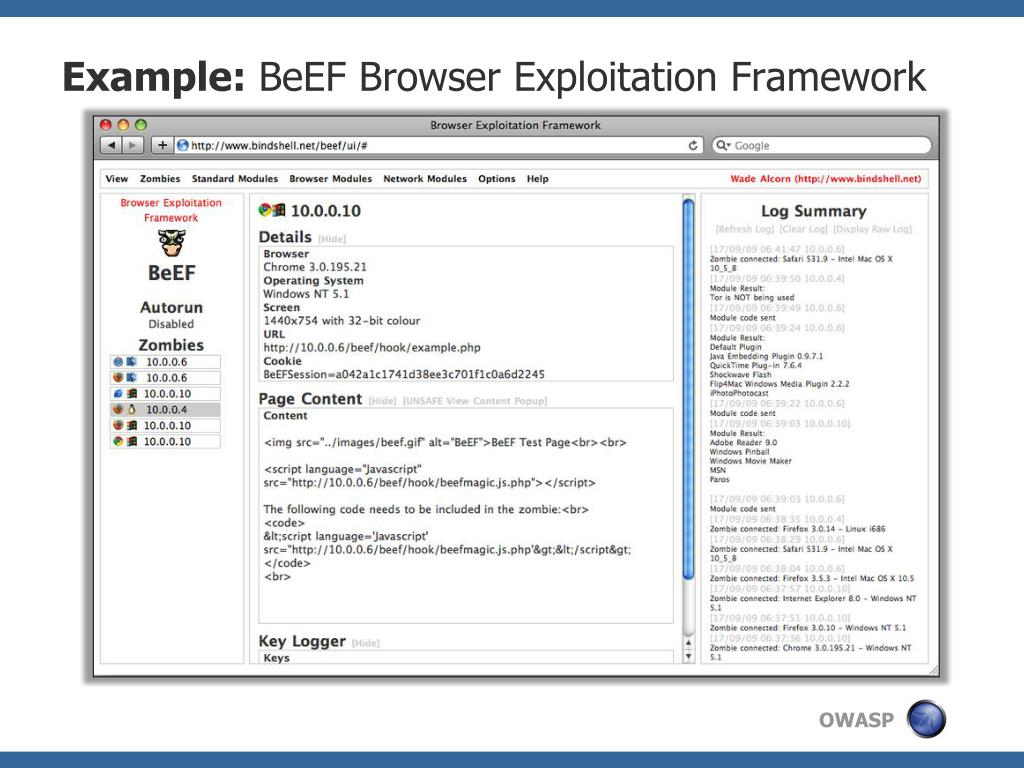Viewport: 1024px width, 768px height.
Task: Click the Log Summary heading
Action: [x=814, y=211]
